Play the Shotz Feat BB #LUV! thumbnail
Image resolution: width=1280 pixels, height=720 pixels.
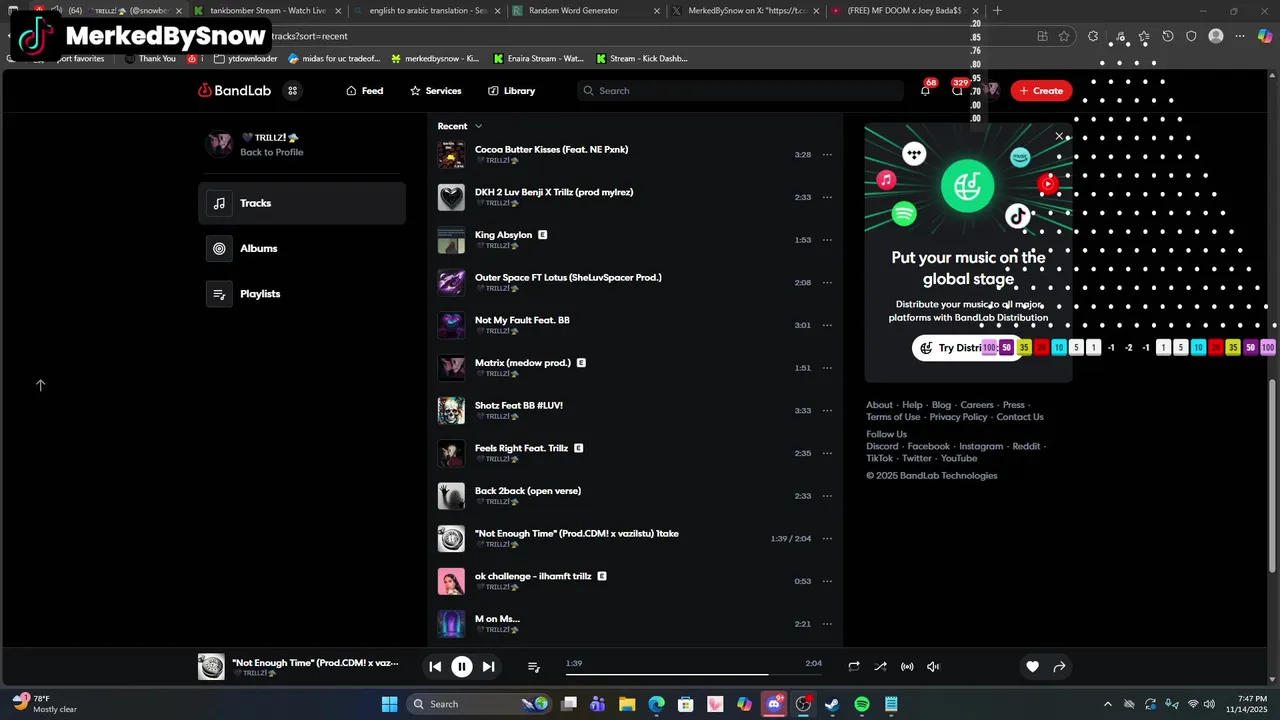pos(451,411)
